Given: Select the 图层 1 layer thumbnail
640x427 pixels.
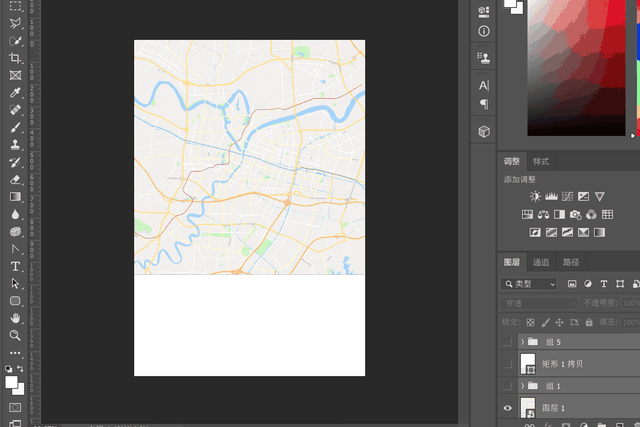Looking at the screenshot, I should [x=528, y=408].
